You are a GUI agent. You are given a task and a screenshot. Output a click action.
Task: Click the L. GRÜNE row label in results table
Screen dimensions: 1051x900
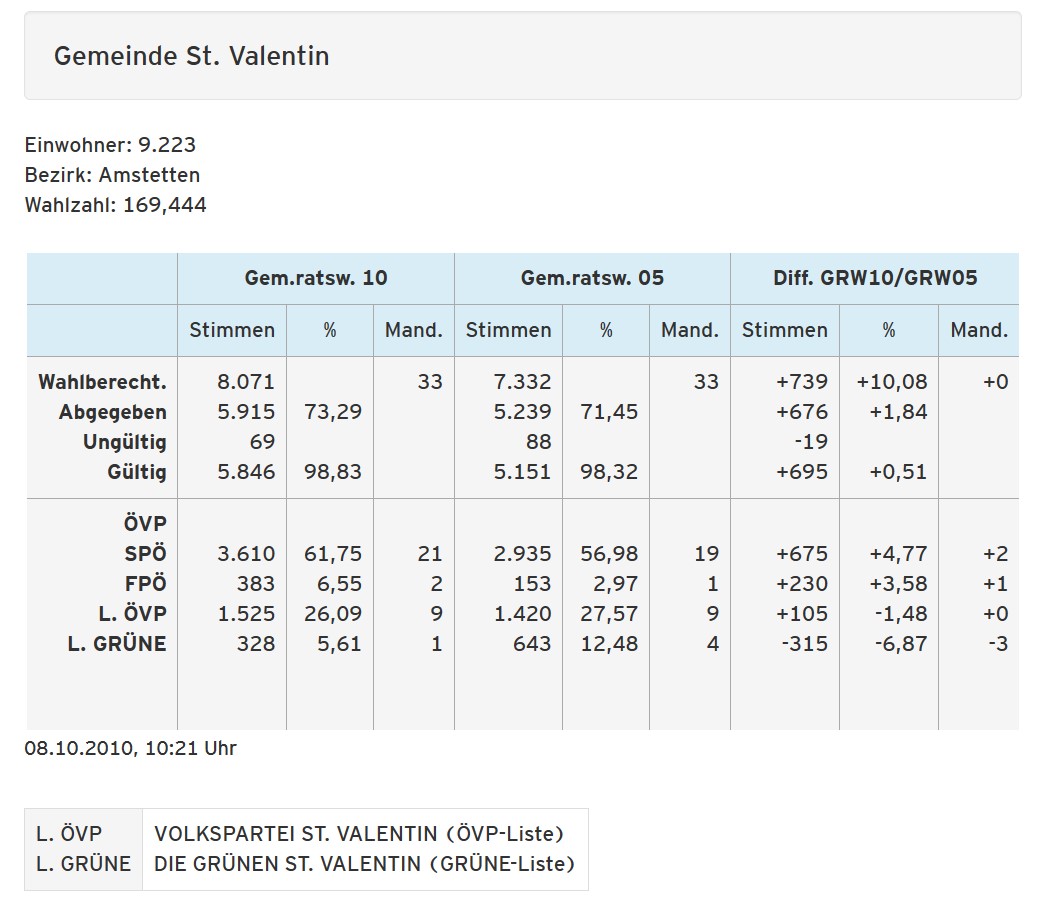[117, 644]
